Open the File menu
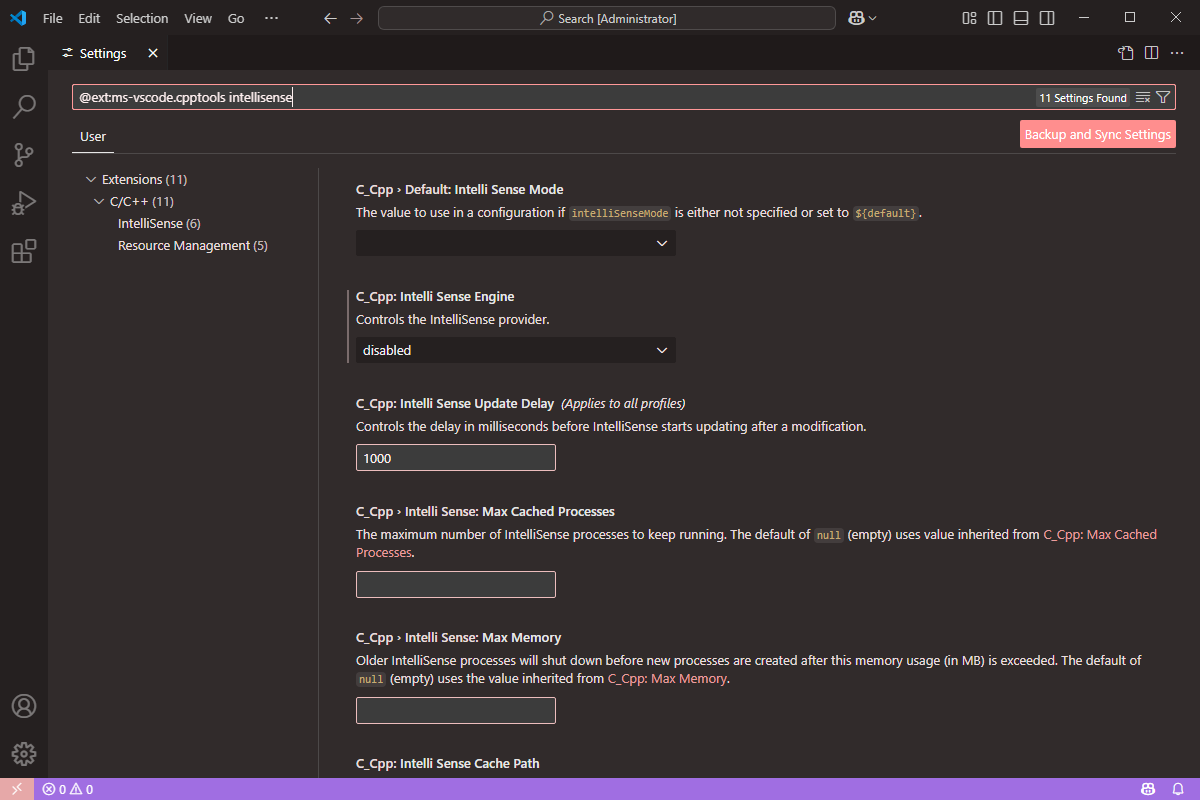The width and height of the screenshot is (1200, 800). point(53,18)
